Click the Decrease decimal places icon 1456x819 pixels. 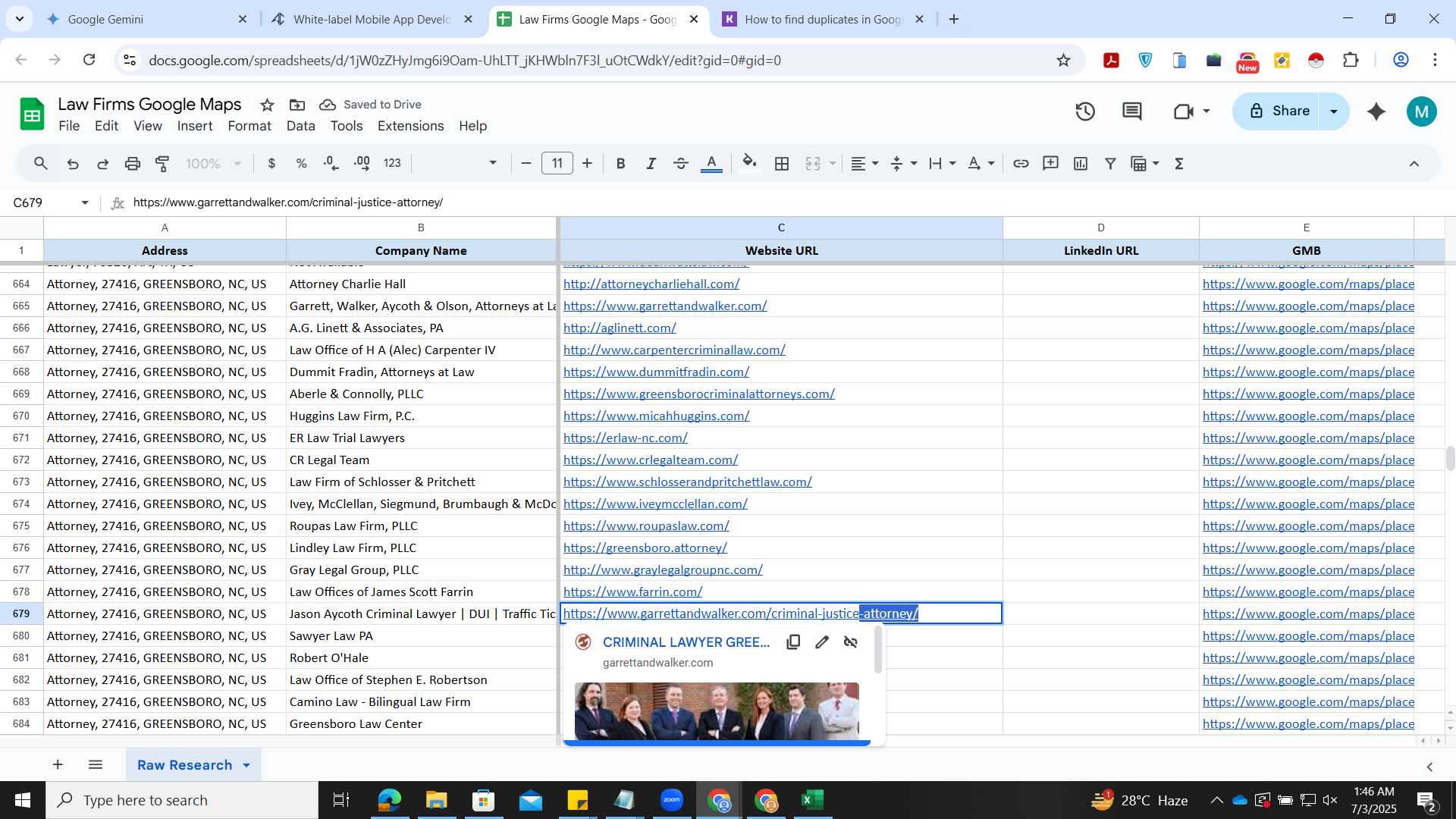point(331,164)
